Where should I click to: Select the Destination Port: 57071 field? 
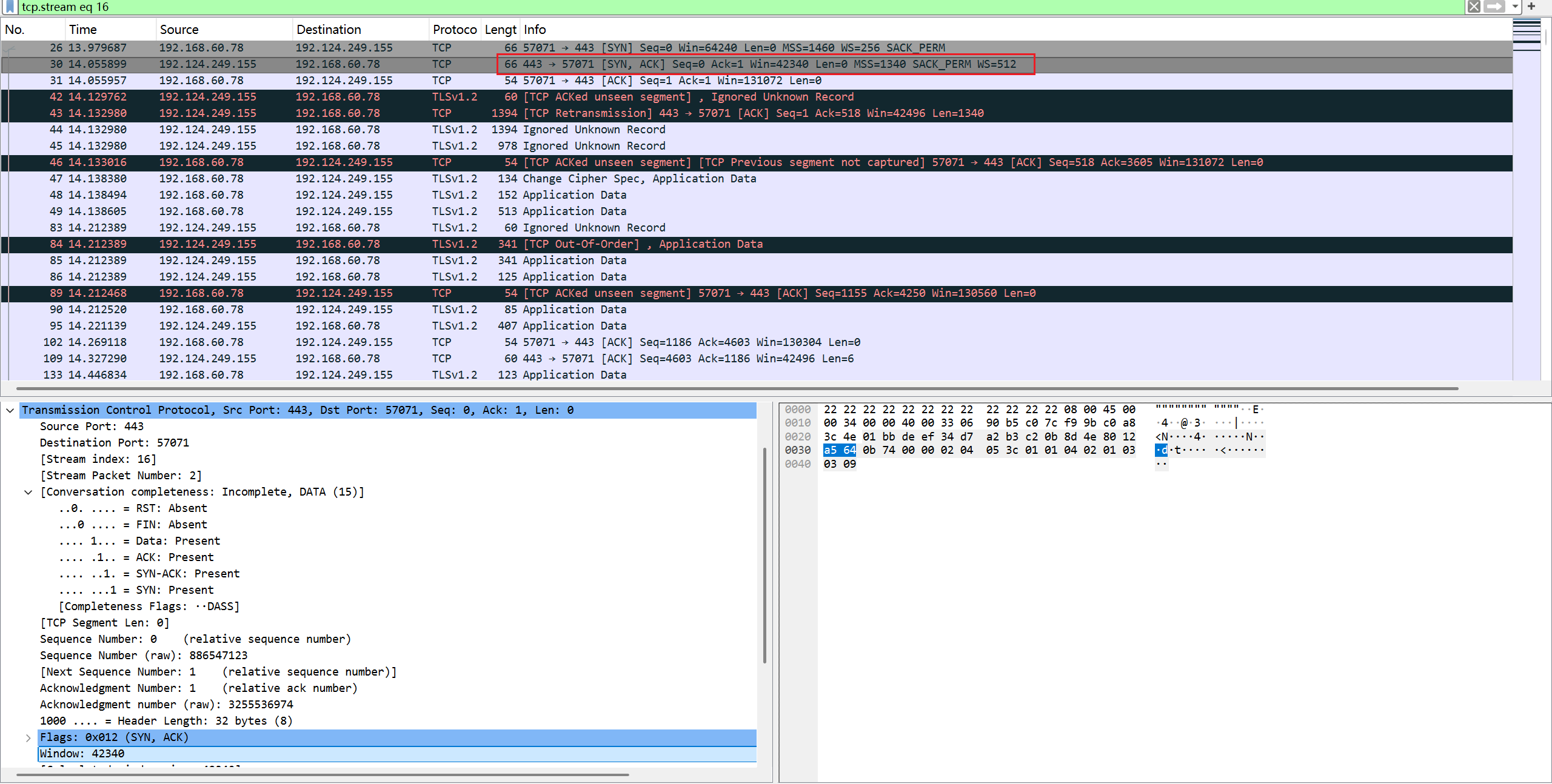coord(115,443)
